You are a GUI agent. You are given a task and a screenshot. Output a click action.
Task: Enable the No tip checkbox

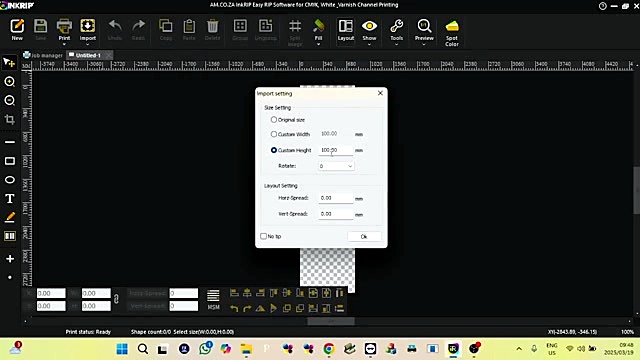[263, 236]
